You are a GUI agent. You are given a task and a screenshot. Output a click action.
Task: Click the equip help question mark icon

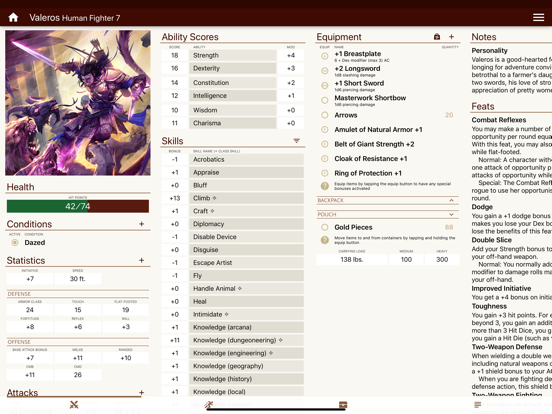pos(325,186)
